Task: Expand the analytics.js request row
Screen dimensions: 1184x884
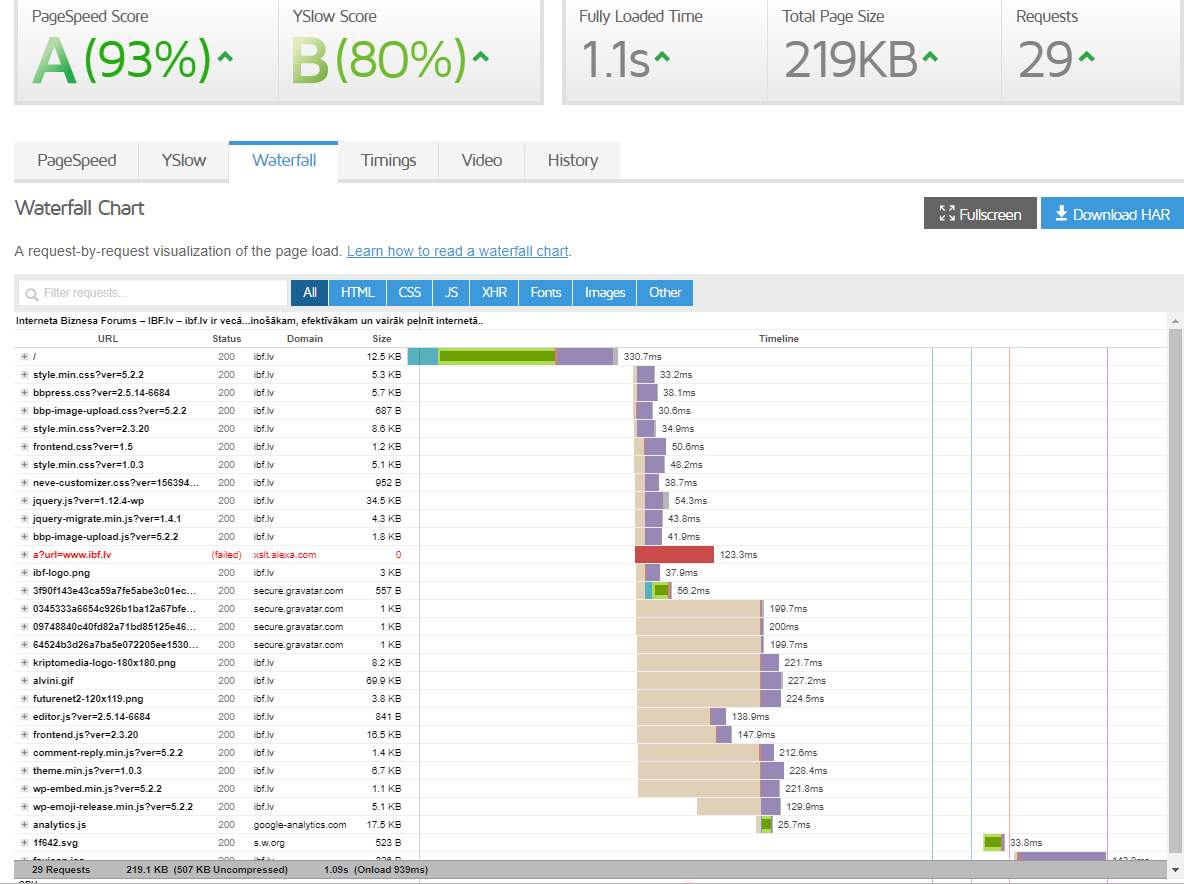Action: 24,825
